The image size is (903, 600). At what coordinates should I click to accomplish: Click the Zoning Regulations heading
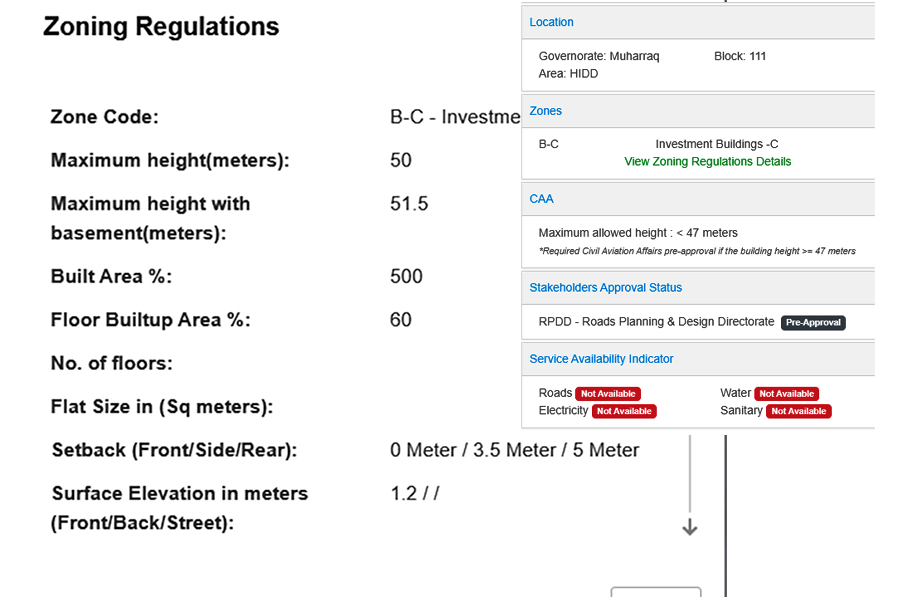161,26
